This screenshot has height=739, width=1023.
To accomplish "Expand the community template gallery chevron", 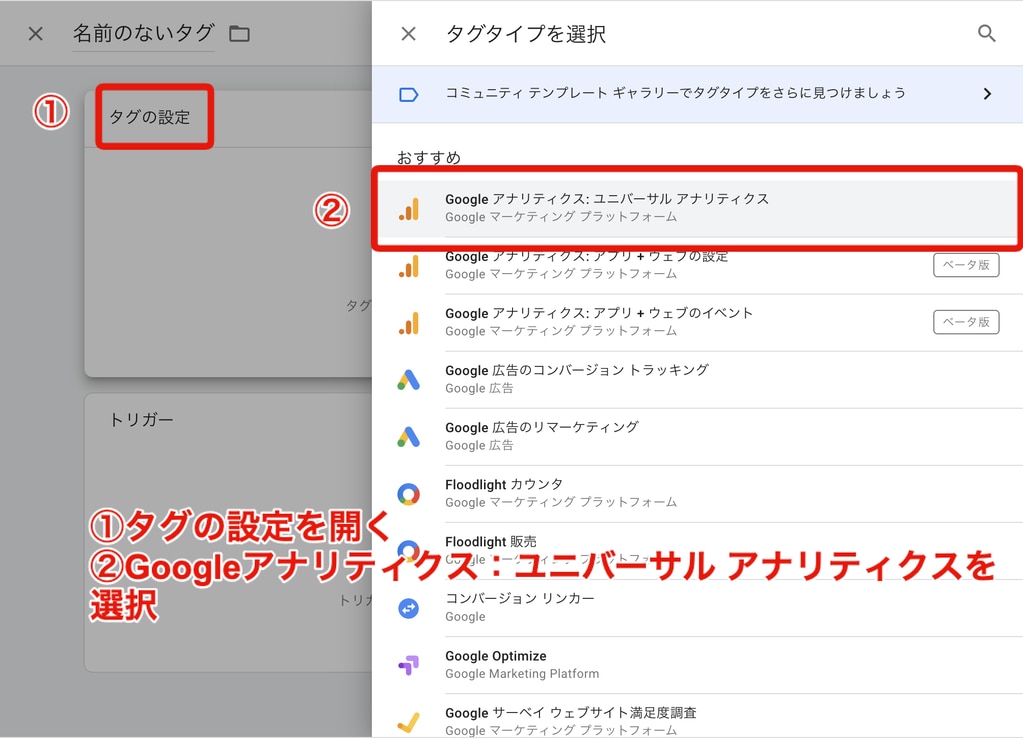I will (986, 94).
